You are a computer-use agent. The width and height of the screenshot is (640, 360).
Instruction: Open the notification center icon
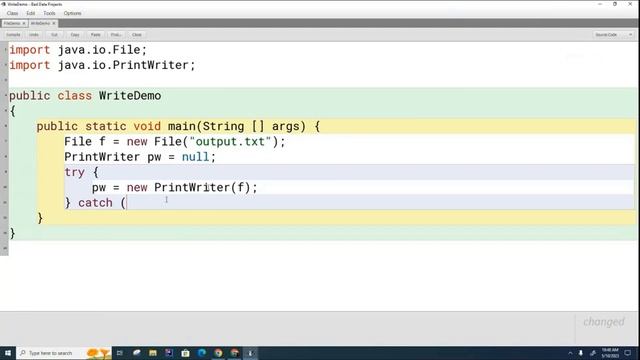[x=628, y=353]
